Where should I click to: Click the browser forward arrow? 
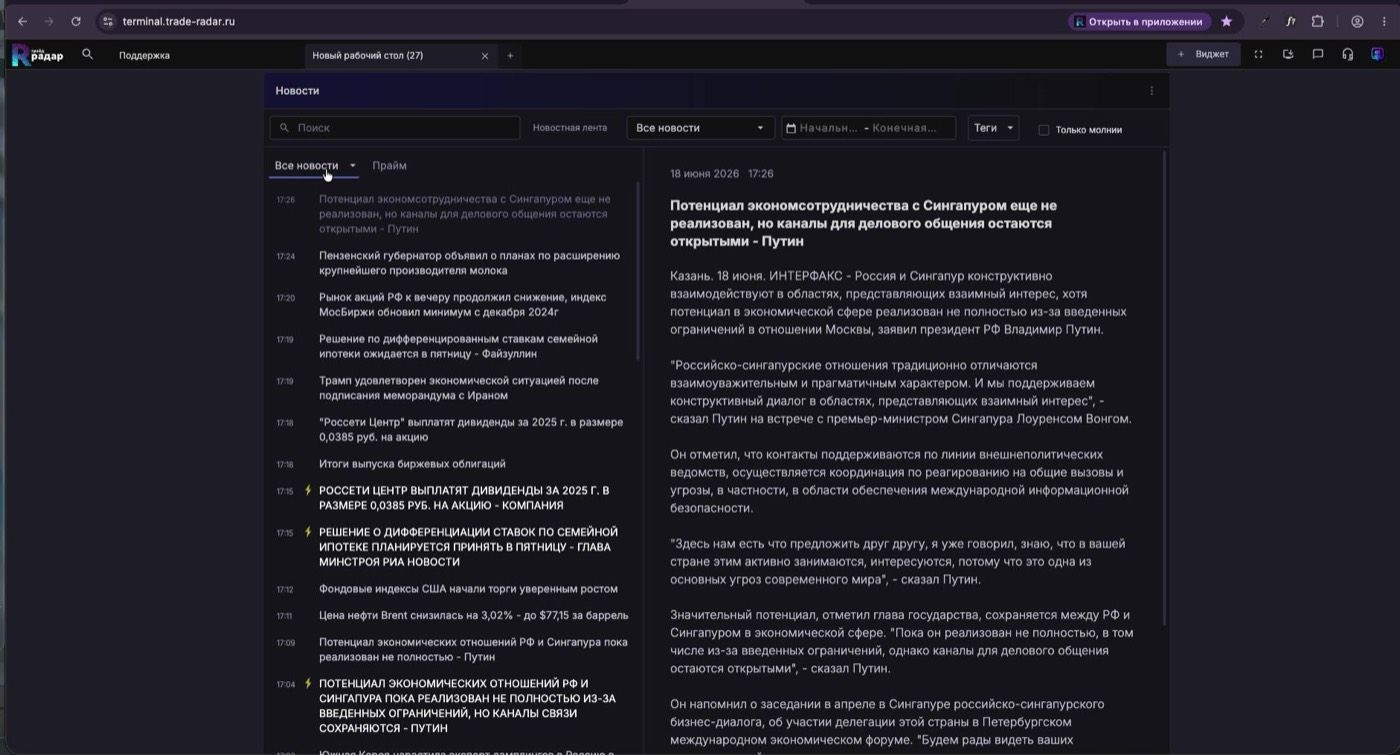point(48,21)
